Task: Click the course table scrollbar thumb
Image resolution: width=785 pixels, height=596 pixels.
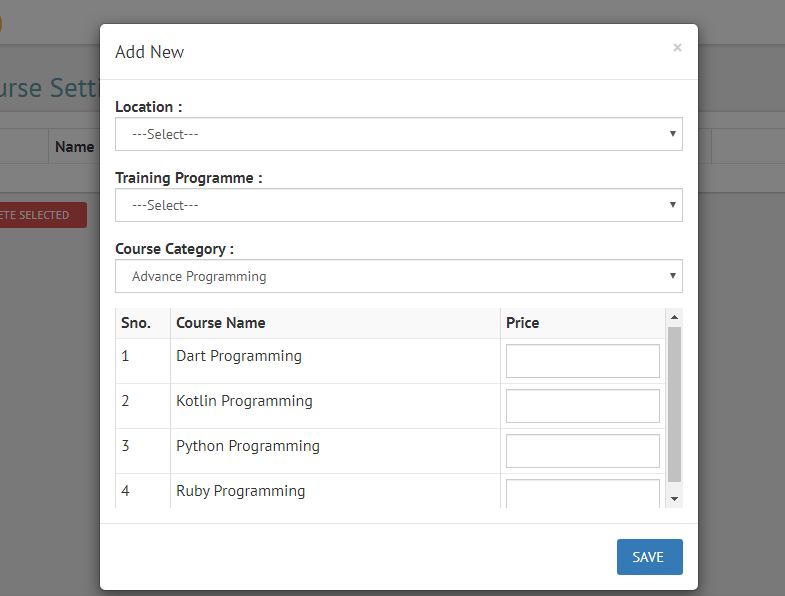Action: click(674, 404)
